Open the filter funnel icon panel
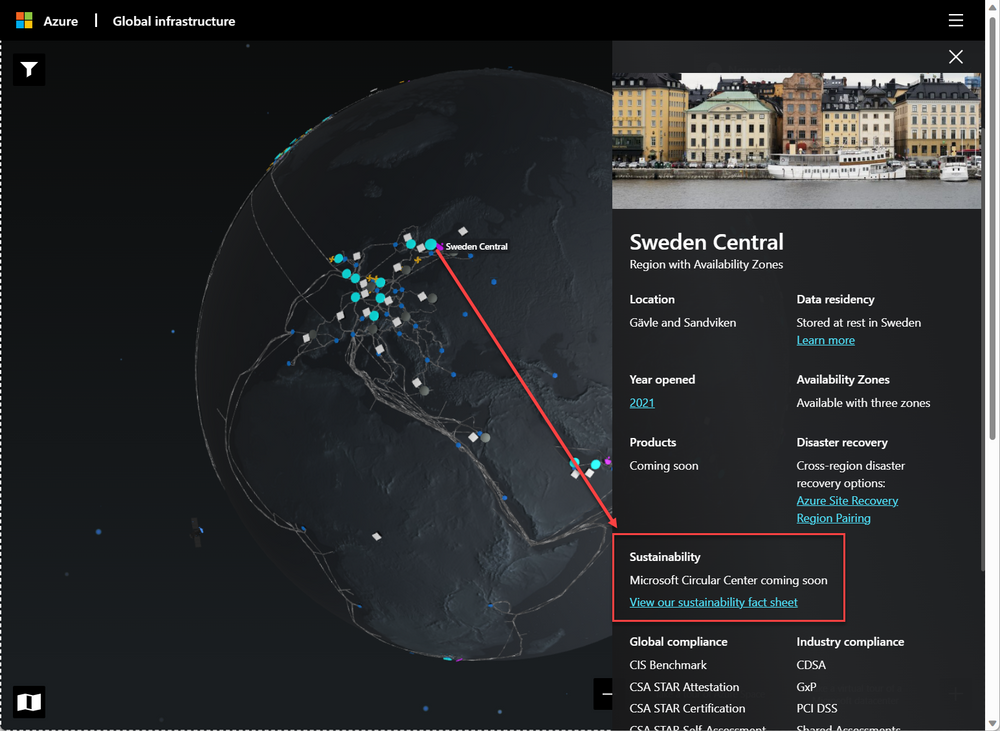The image size is (1000, 731). coord(28,69)
